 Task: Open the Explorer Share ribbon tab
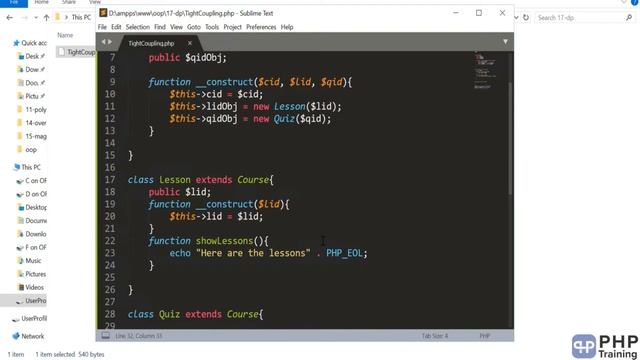pos(69,2)
